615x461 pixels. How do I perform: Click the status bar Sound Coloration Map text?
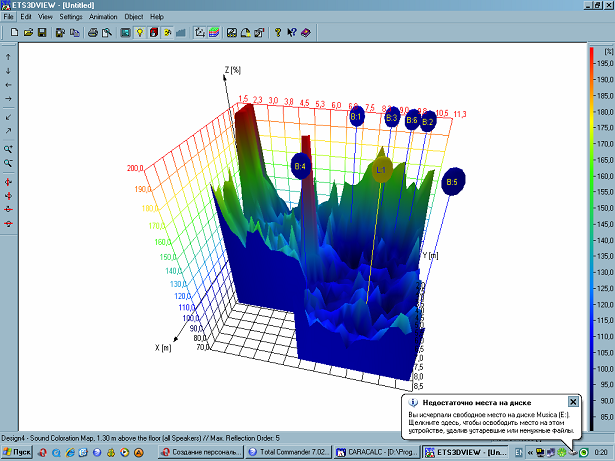(140, 438)
